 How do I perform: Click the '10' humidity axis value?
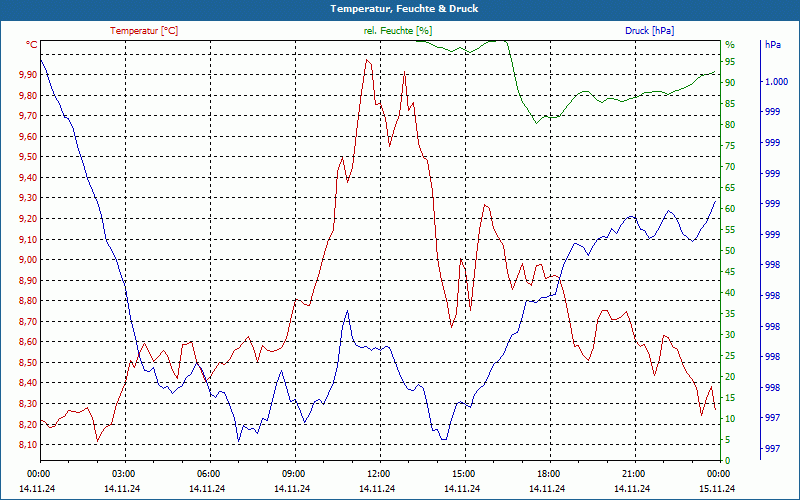pos(730,419)
